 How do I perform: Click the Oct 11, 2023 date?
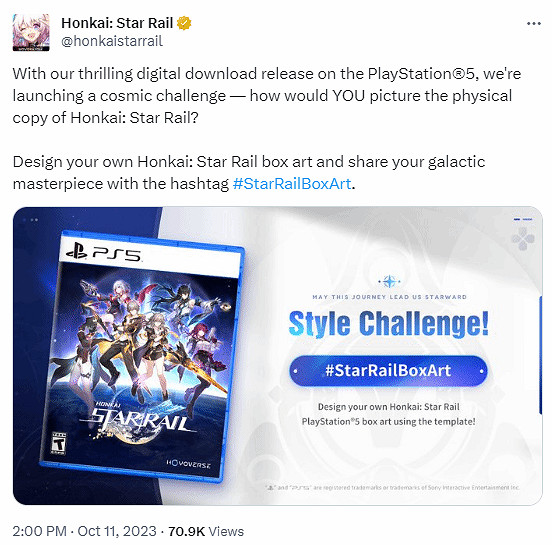click(x=117, y=531)
